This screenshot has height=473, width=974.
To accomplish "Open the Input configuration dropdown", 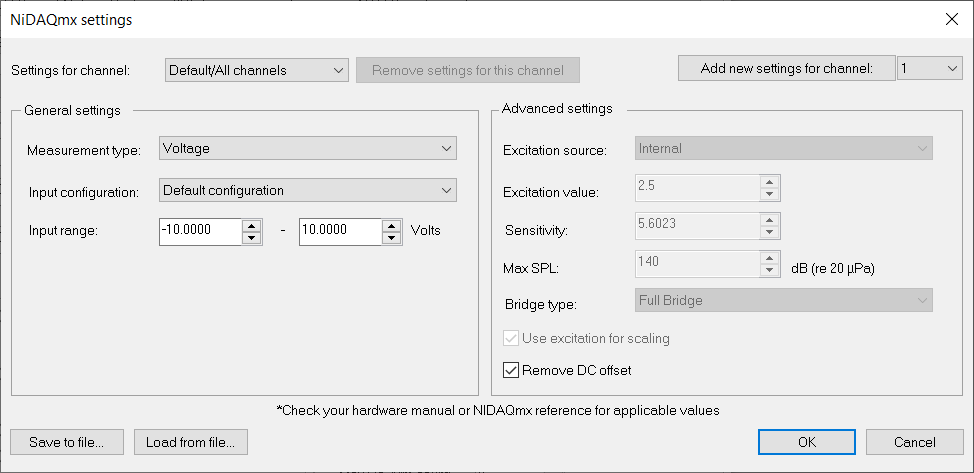I will 308,190.
